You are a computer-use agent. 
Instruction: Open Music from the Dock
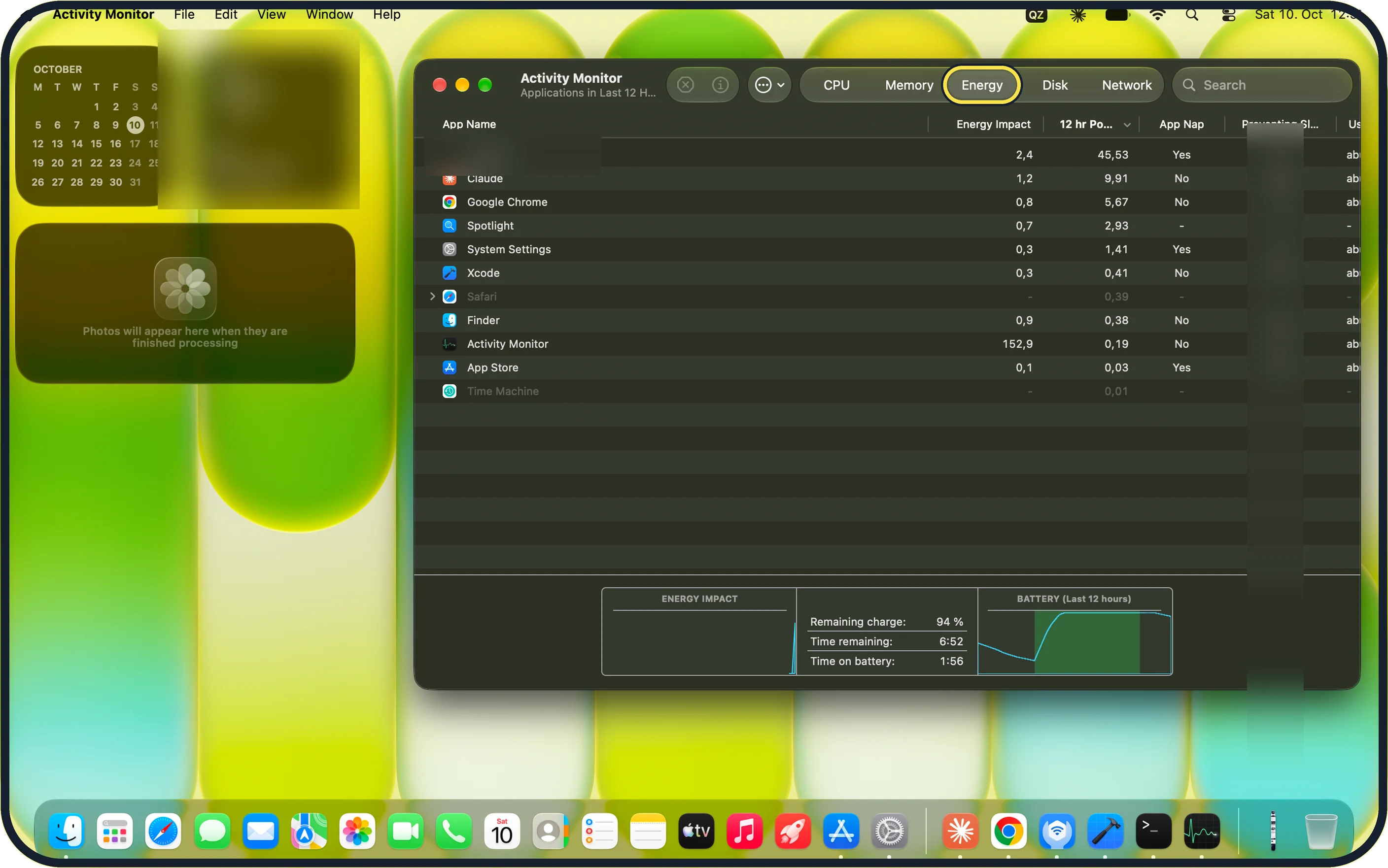tap(744, 831)
